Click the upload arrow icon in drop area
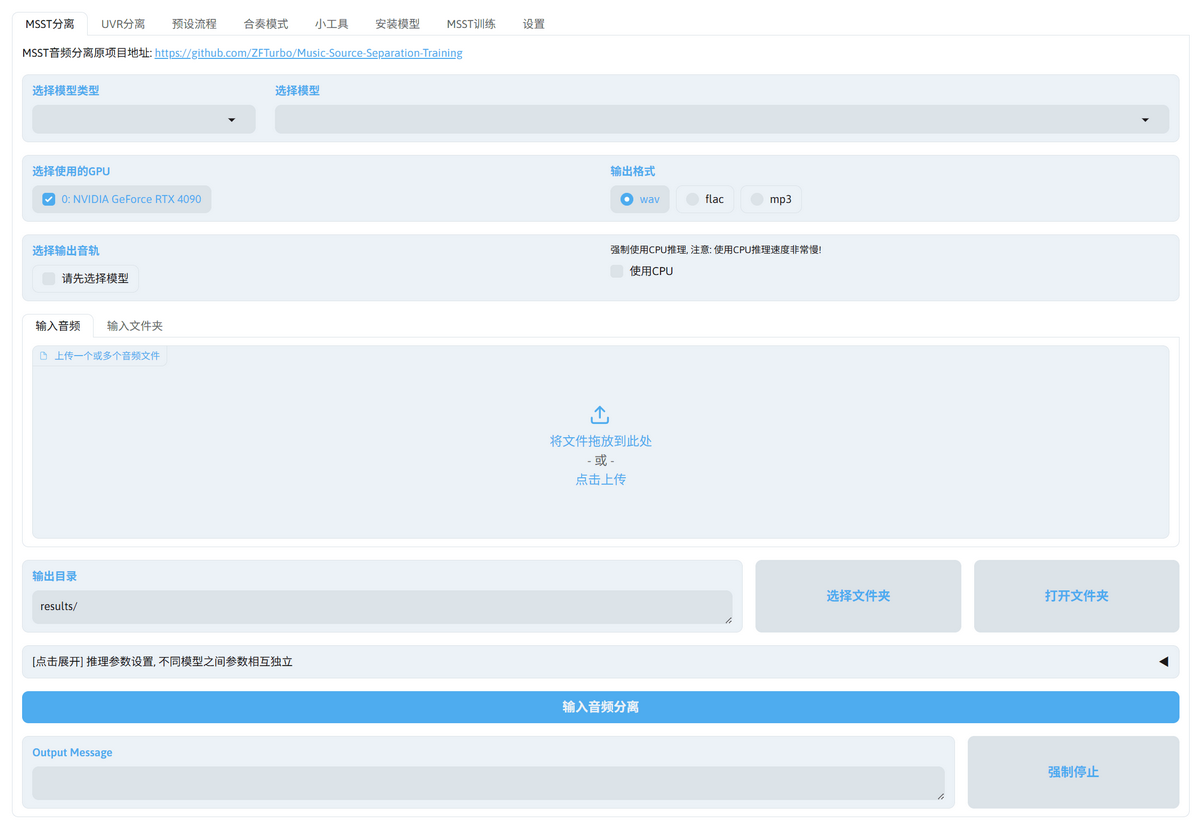This screenshot has width=1200, height=828. click(600, 415)
